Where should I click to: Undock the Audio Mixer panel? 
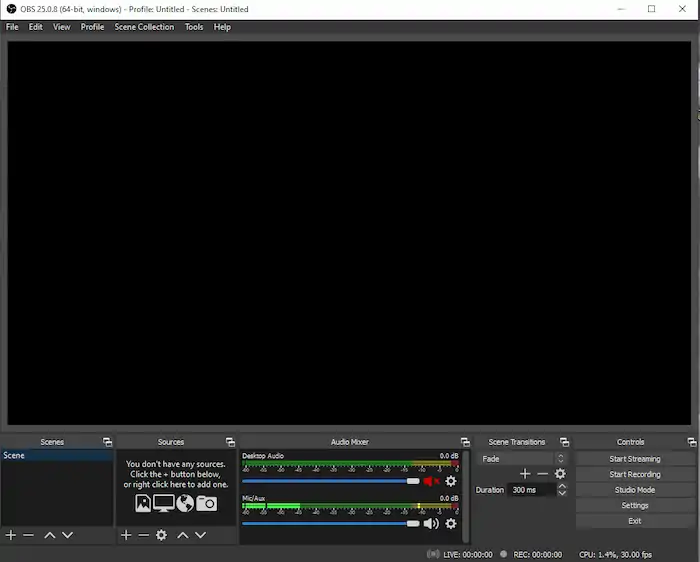465,442
